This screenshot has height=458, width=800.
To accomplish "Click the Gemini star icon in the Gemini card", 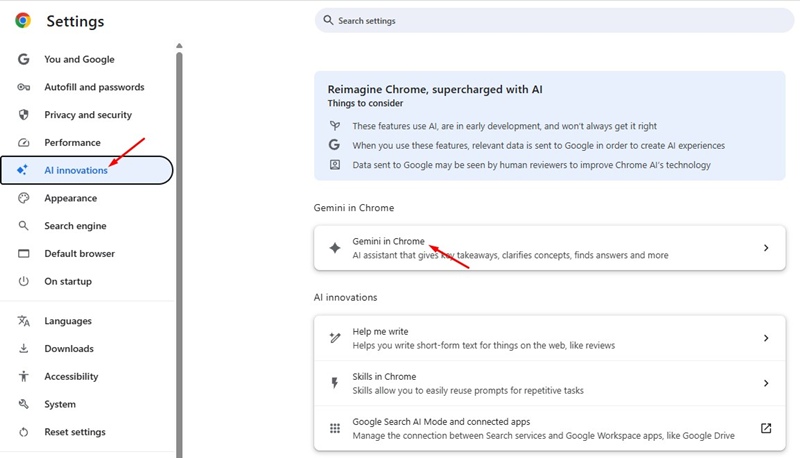I will point(335,248).
